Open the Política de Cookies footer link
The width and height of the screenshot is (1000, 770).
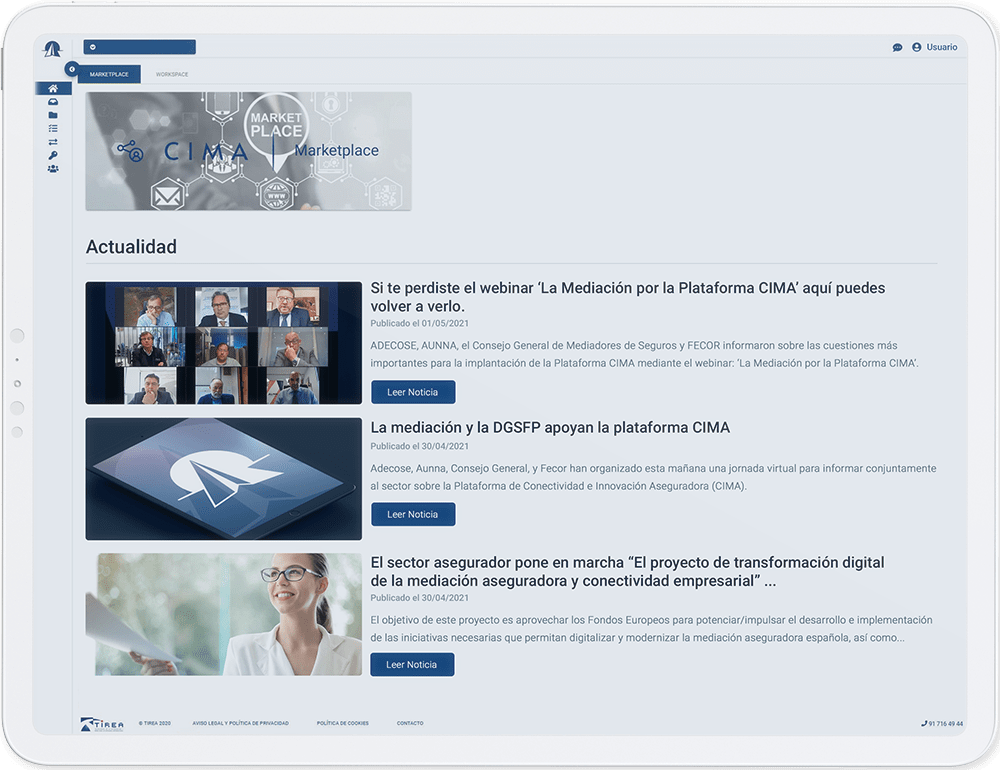click(x=342, y=723)
